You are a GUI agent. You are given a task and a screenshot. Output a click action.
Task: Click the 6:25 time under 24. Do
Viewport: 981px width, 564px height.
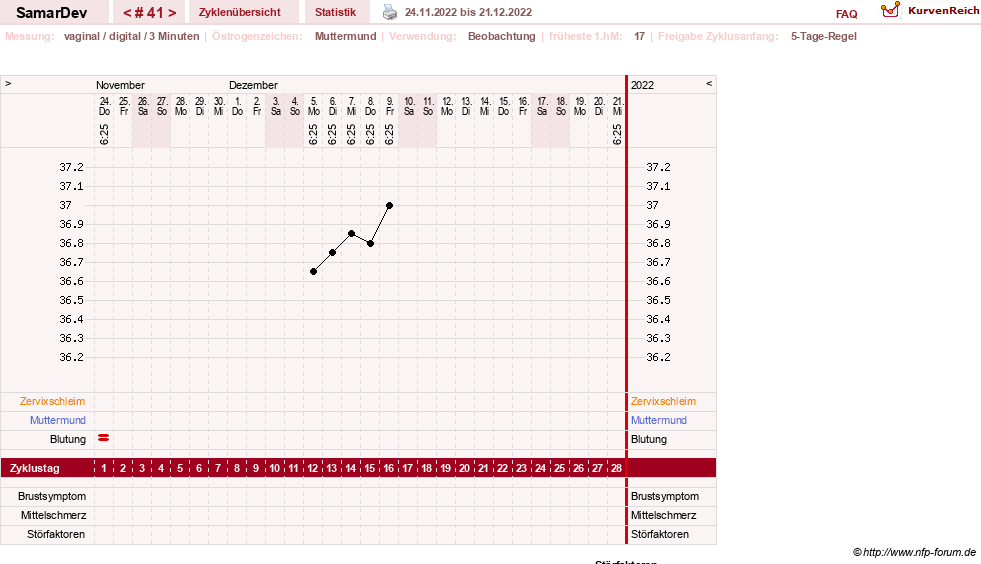click(104, 135)
